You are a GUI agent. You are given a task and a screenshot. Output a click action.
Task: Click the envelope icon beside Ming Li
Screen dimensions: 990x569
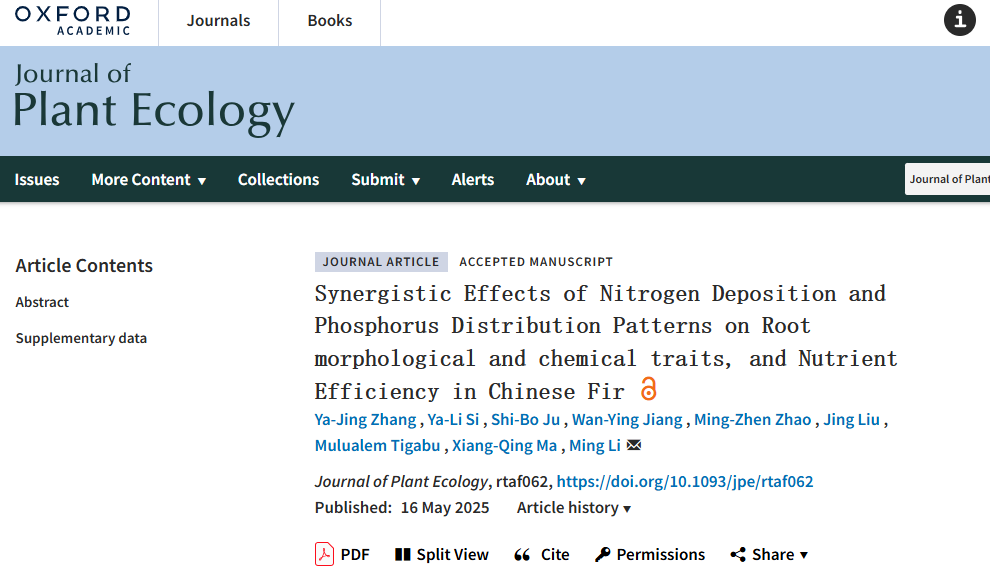coord(634,446)
